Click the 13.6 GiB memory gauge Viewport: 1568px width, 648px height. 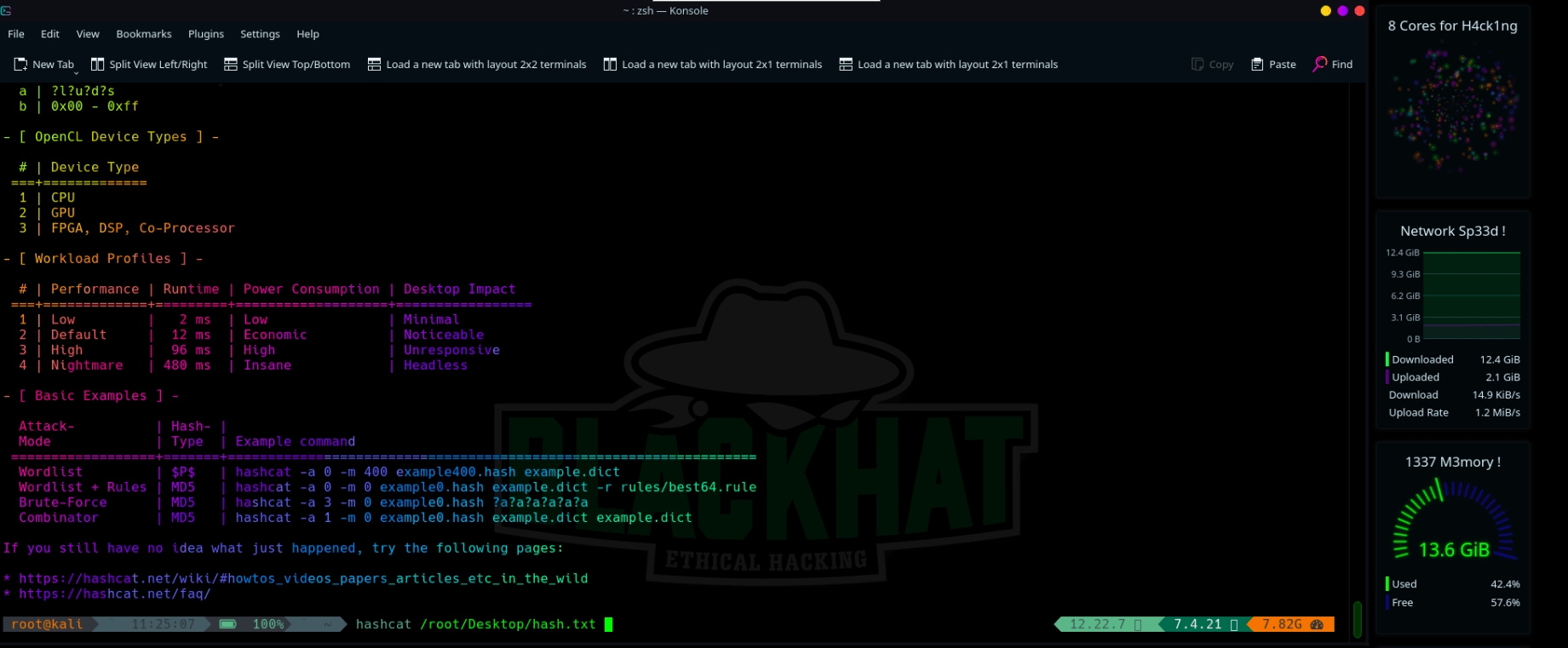click(1454, 519)
